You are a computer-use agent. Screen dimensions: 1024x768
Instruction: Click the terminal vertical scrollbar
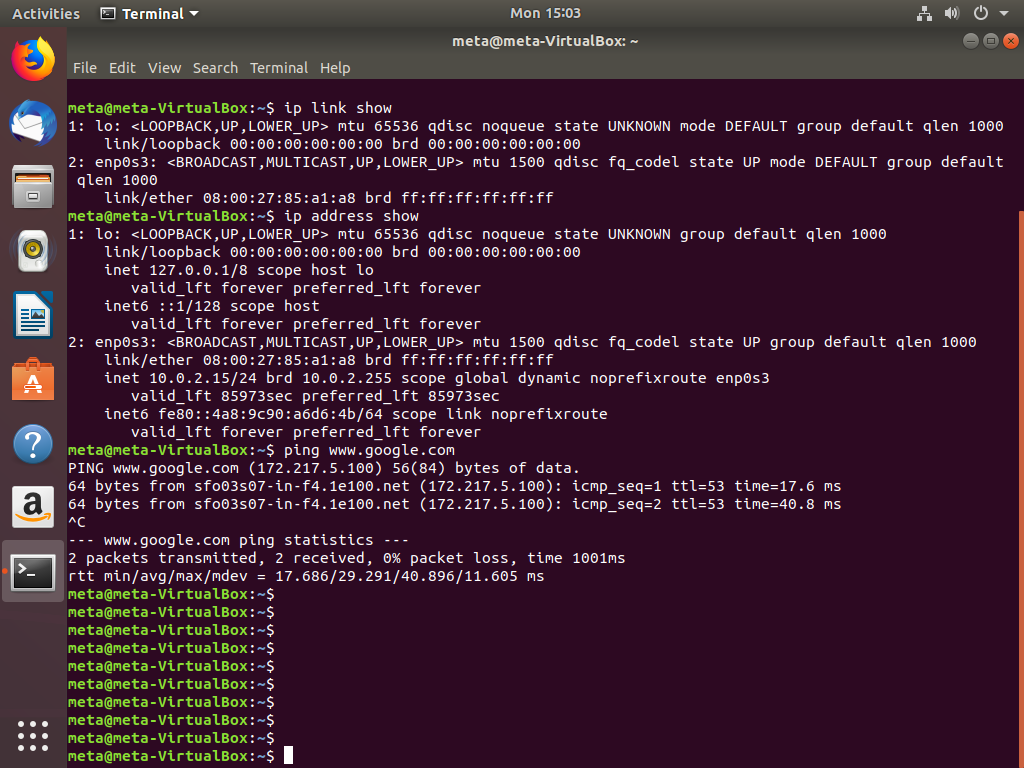pyautogui.click(x=1020, y=480)
